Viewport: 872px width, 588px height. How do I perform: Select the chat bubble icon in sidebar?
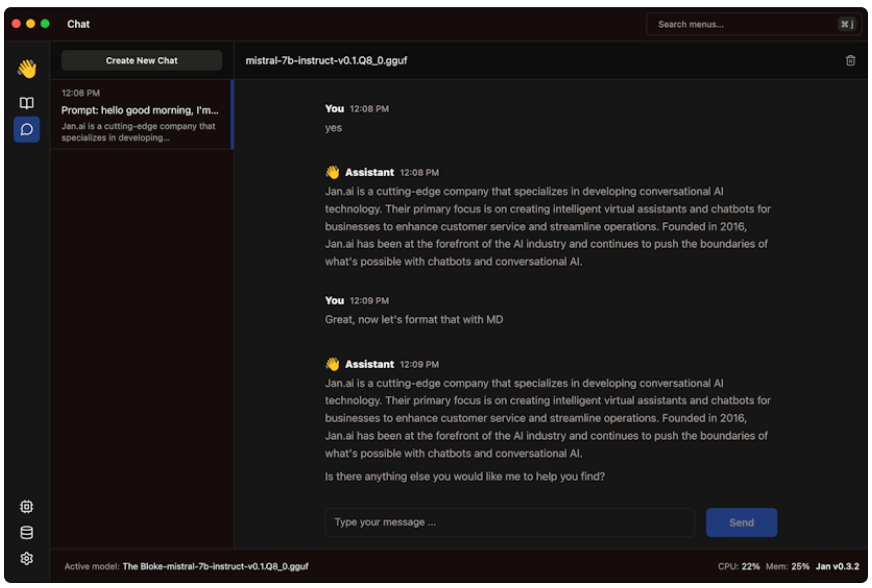[27, 129]
